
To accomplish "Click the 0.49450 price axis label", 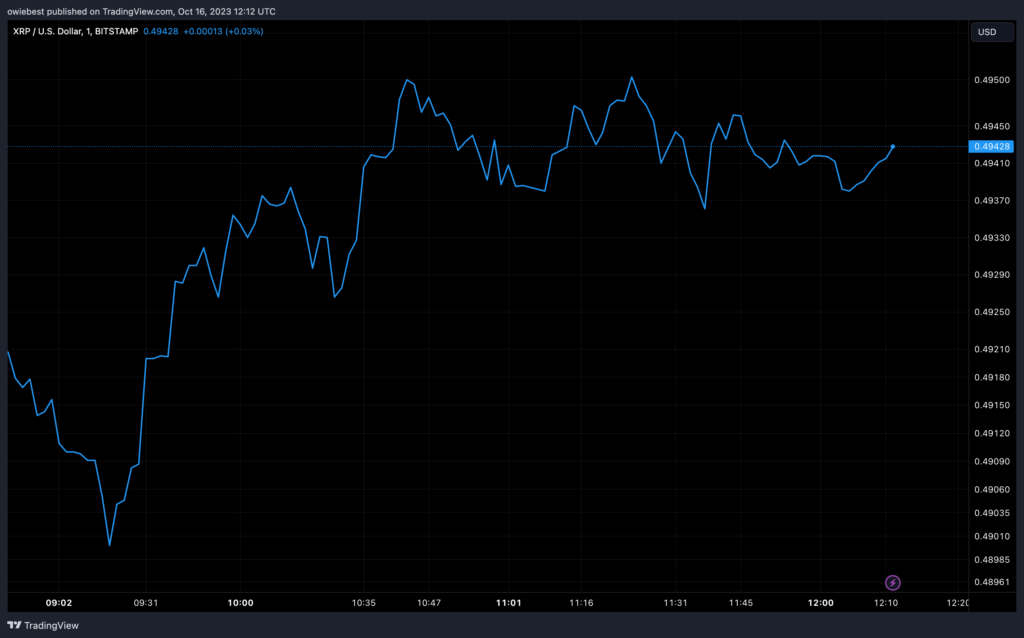I will tap(991, 126).
